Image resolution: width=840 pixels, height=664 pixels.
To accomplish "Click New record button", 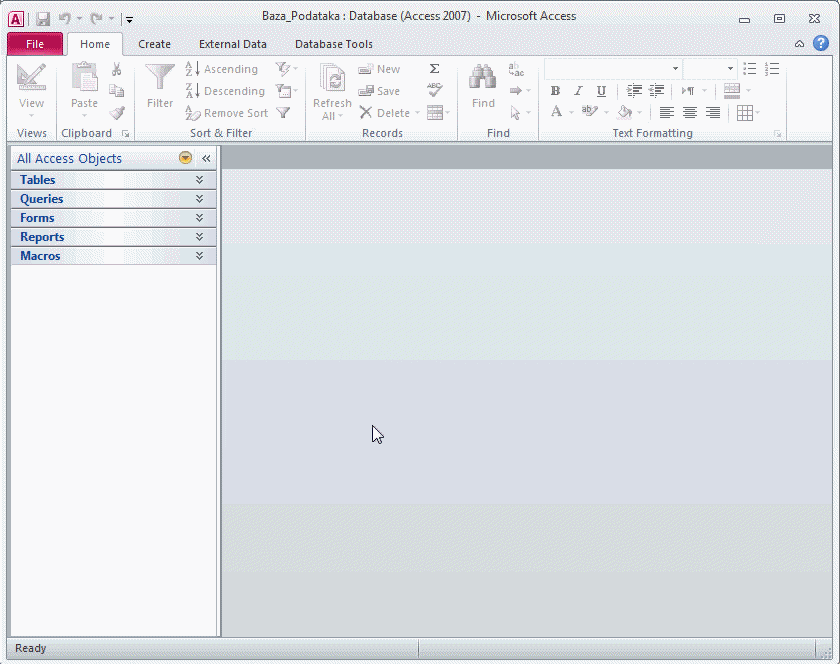I will (x=379, y=69).
